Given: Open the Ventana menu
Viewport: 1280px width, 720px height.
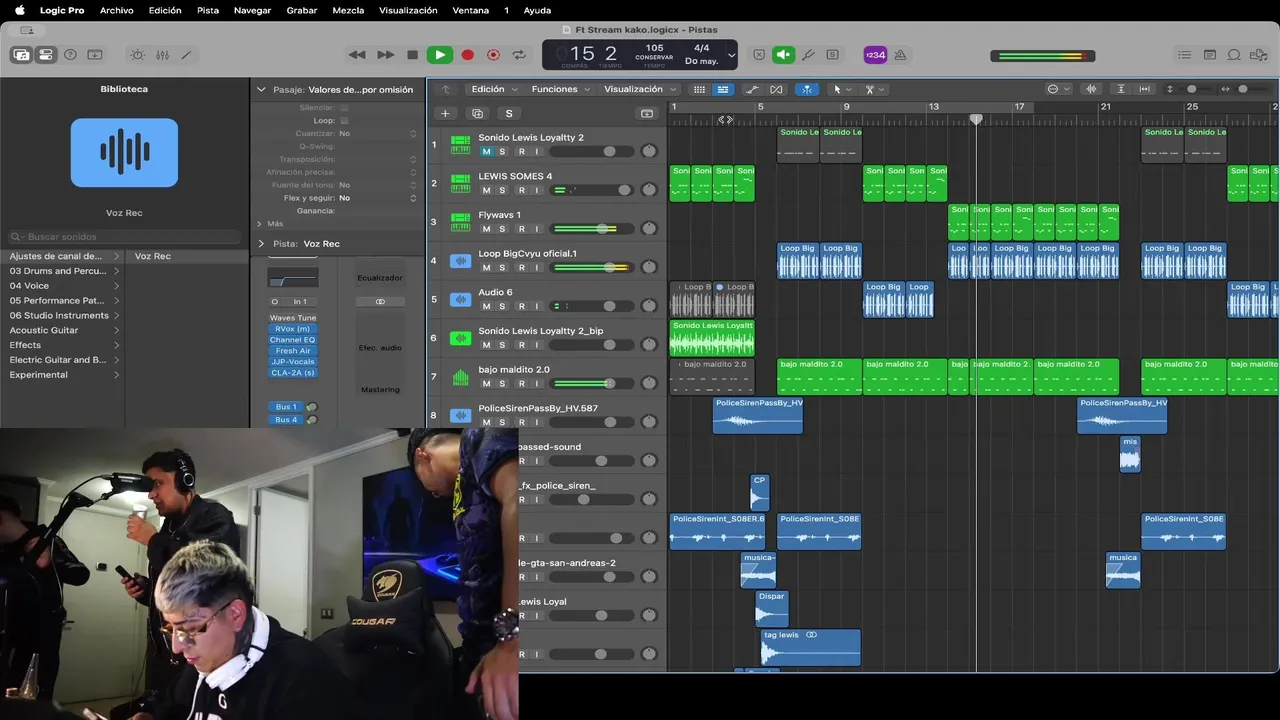Looking at the screenshot, I should point(471,10).
